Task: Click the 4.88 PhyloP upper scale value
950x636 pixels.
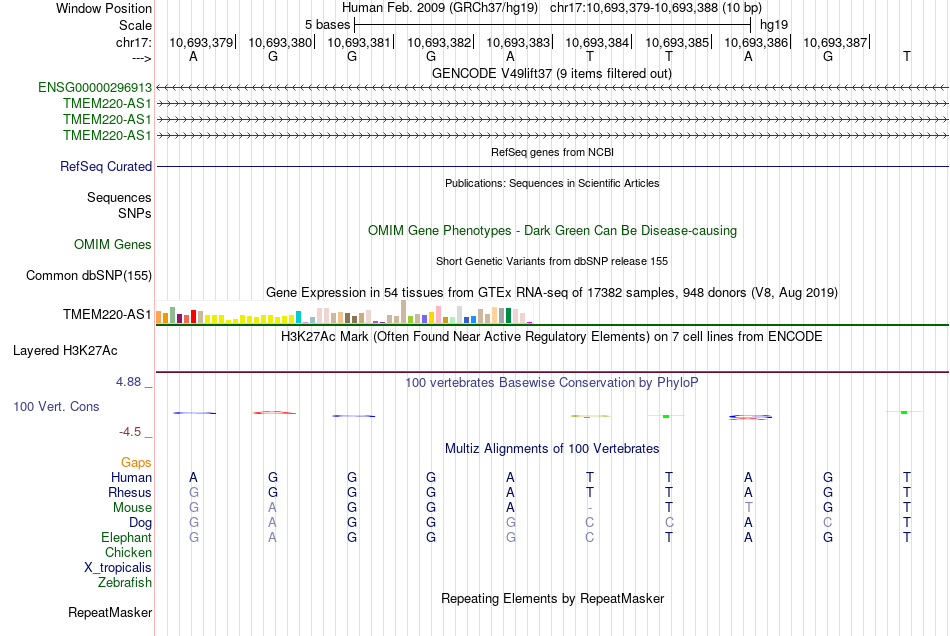Action: (128, 382)
